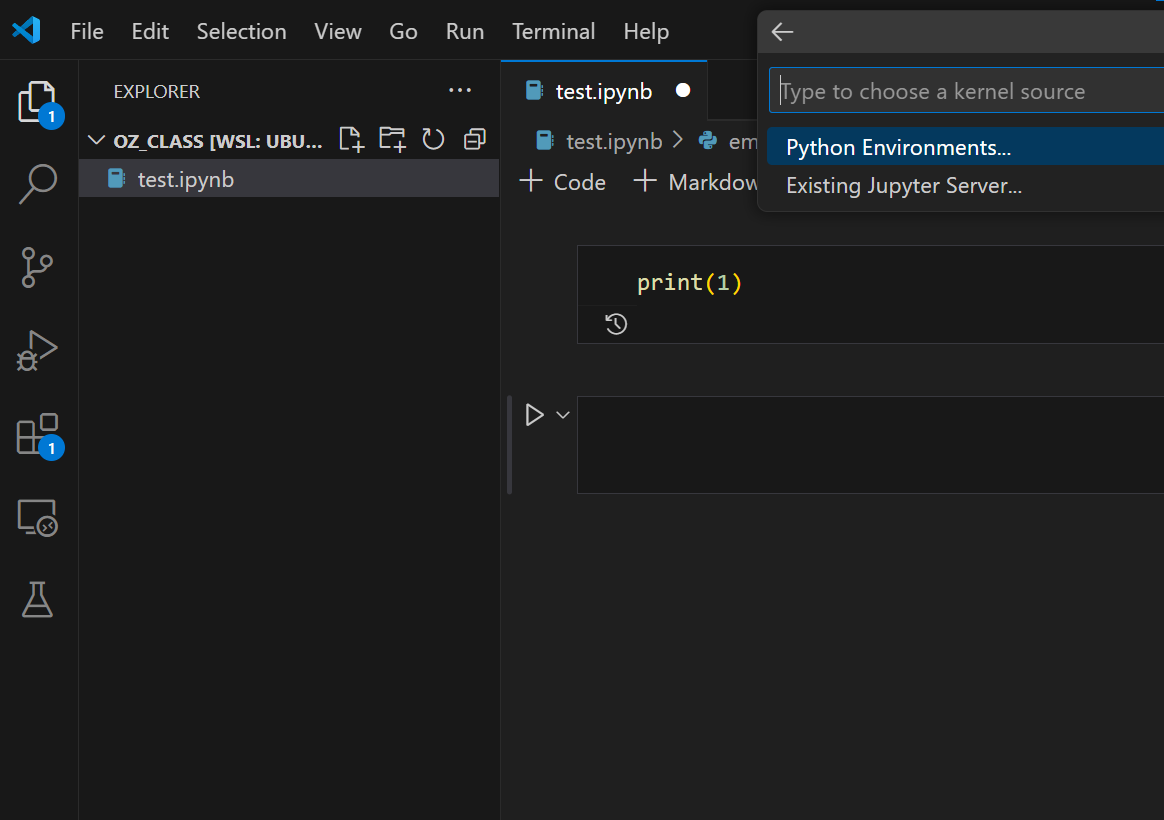The width and height of the screenshot is (1164, 820).
Task: Add a new Markdown cell
Action: coord(695,182)
